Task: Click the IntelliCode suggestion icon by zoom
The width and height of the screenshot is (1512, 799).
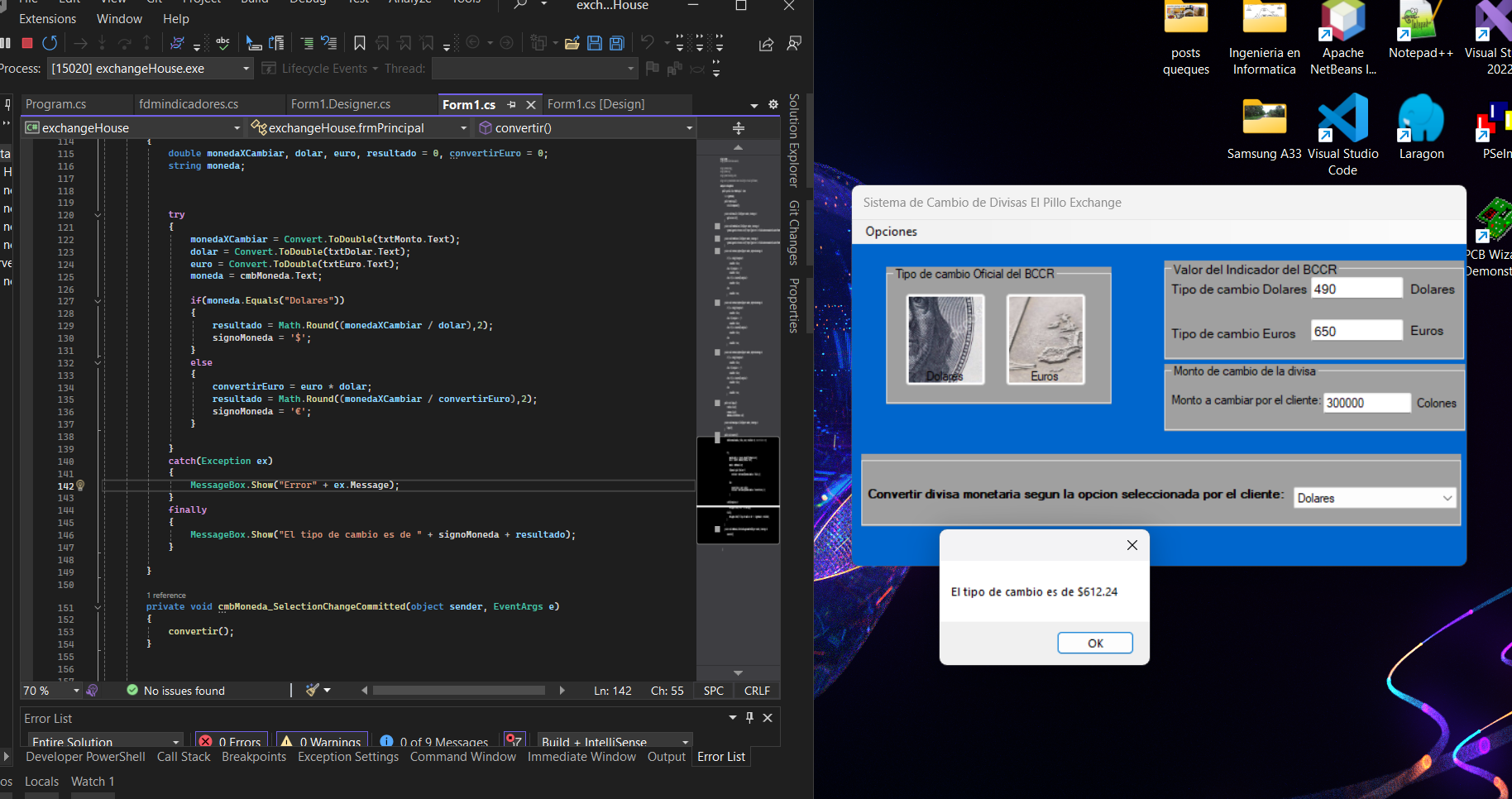Action: (92, 690)
